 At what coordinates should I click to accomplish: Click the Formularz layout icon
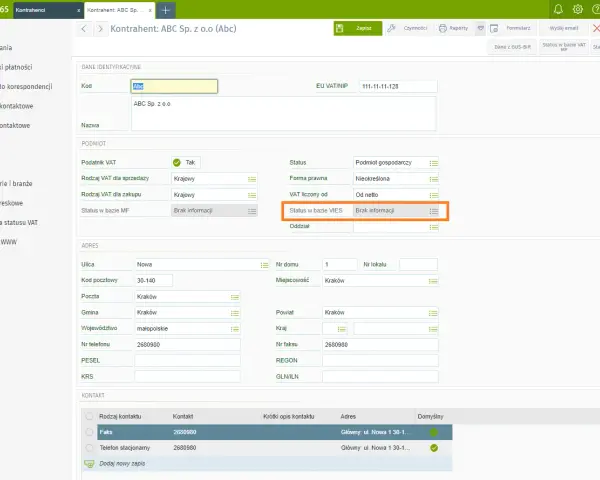[494, 28]
